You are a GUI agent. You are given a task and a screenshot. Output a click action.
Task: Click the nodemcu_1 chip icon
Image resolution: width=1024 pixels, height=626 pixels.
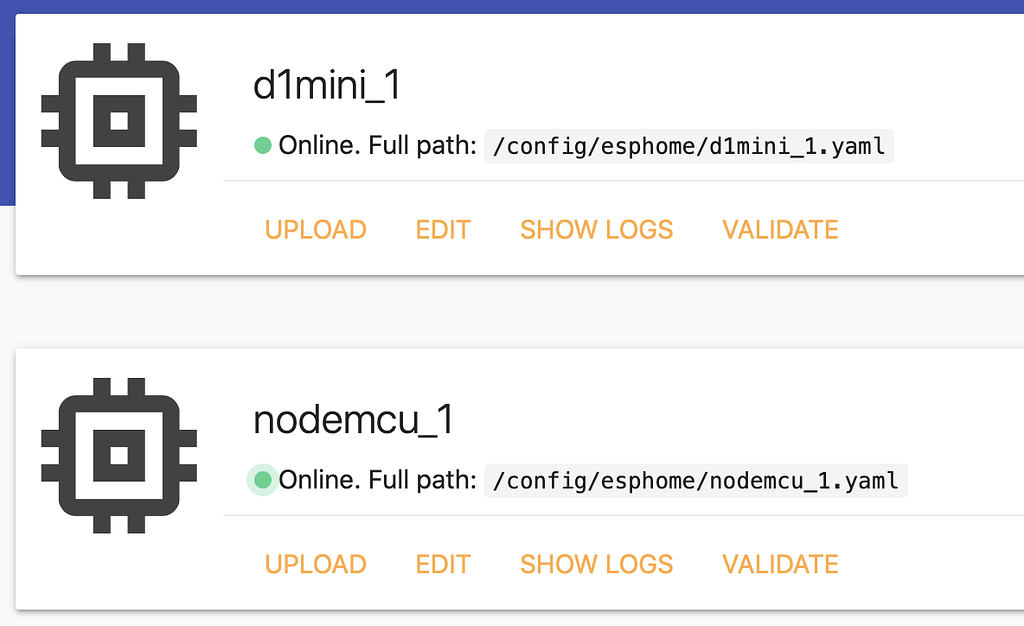tap(119, 455)
